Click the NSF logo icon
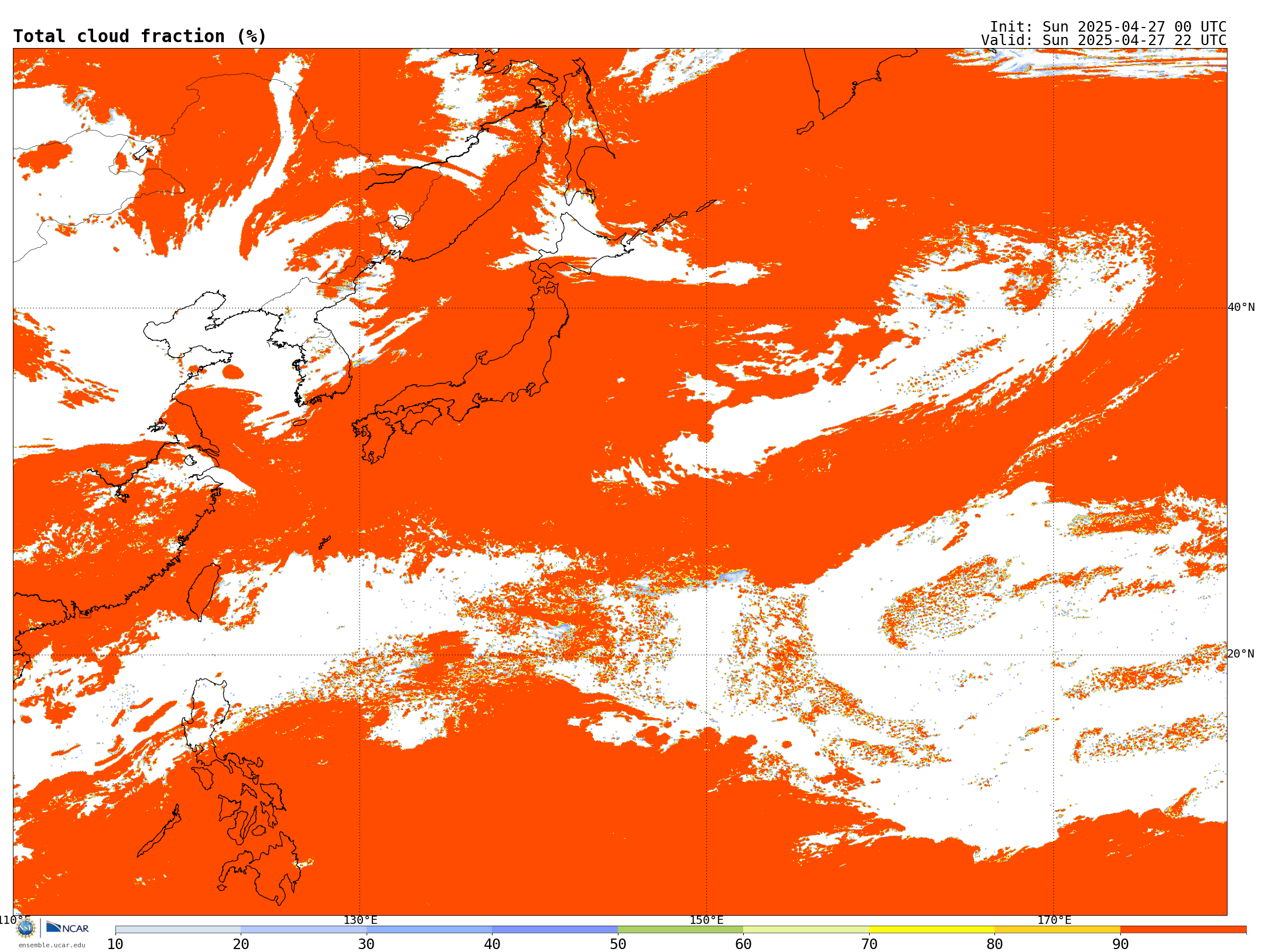The height and width of the screenshot is (952, 1265). point(26,928)
